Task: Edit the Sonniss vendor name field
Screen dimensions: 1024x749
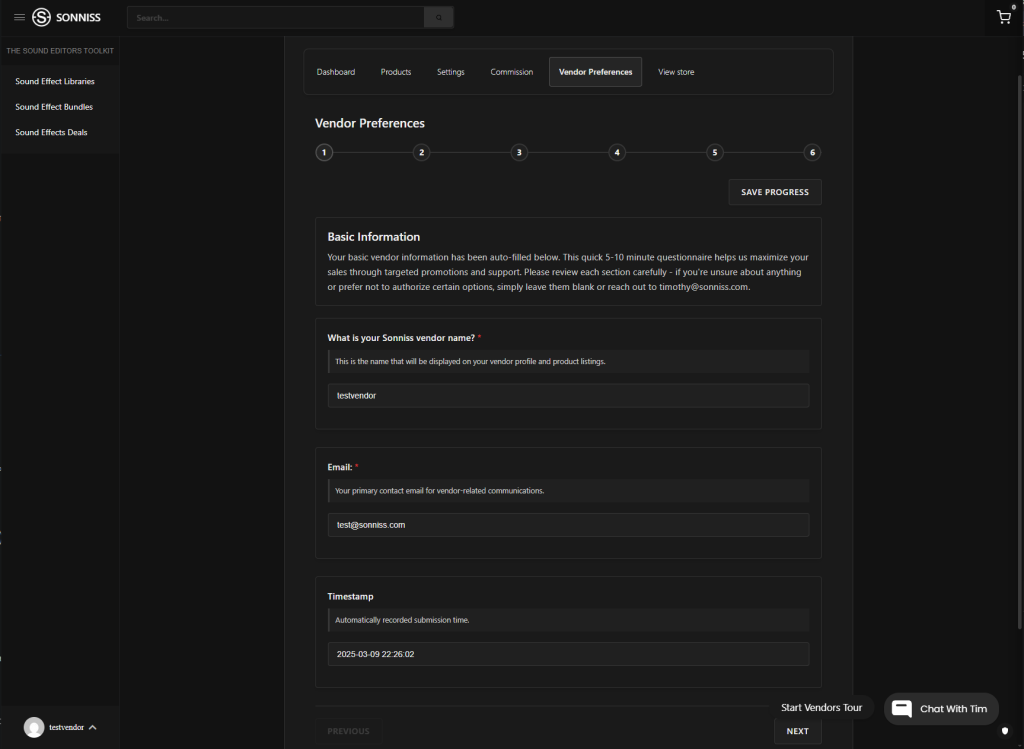Action: tap(568, 396)
